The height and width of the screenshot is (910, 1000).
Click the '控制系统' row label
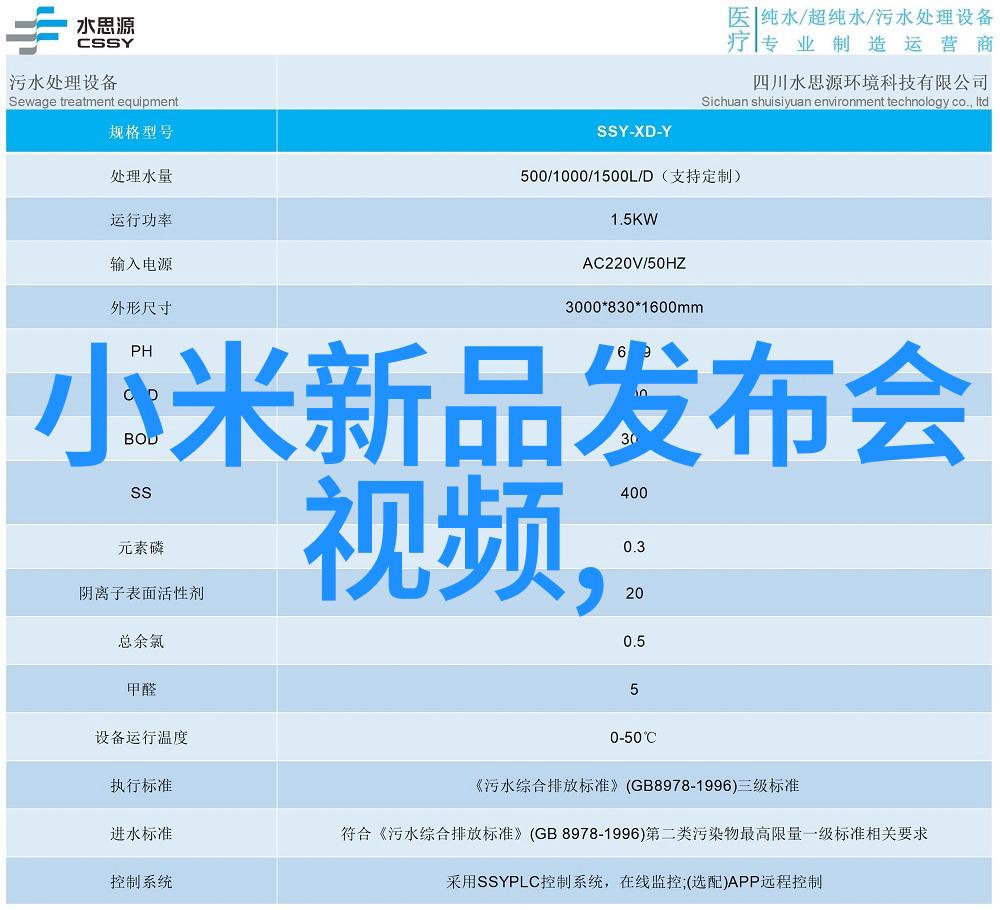(141, 882)
